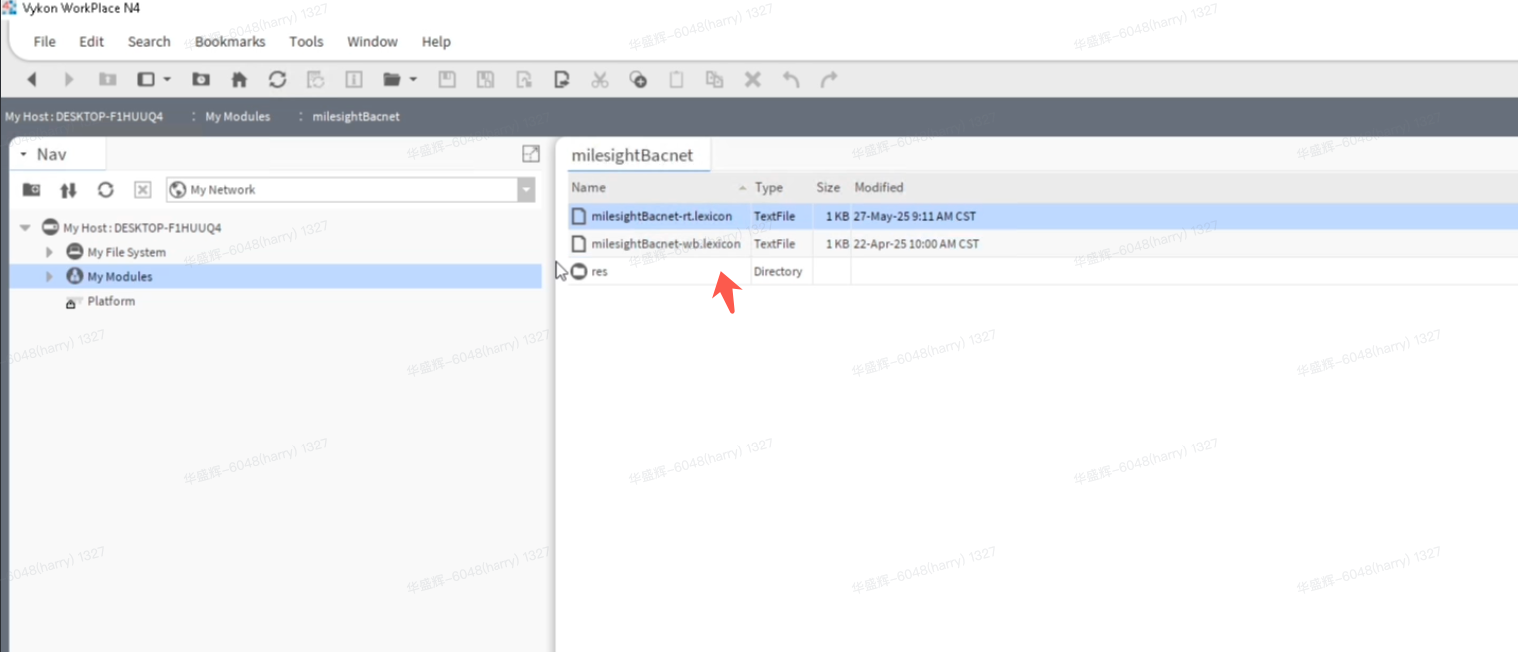Viewport: 1518px width, 652px height.
Task: Open the Tools menu
Action: pos(306,42)
